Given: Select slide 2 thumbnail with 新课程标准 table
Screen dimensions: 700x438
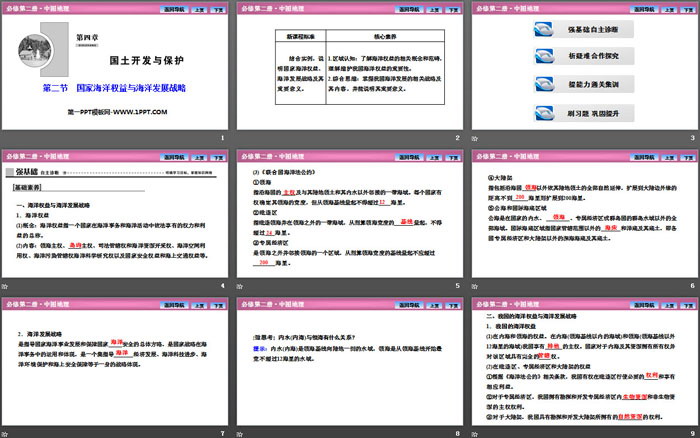Looking at the screenshot, I should [349, 72].
